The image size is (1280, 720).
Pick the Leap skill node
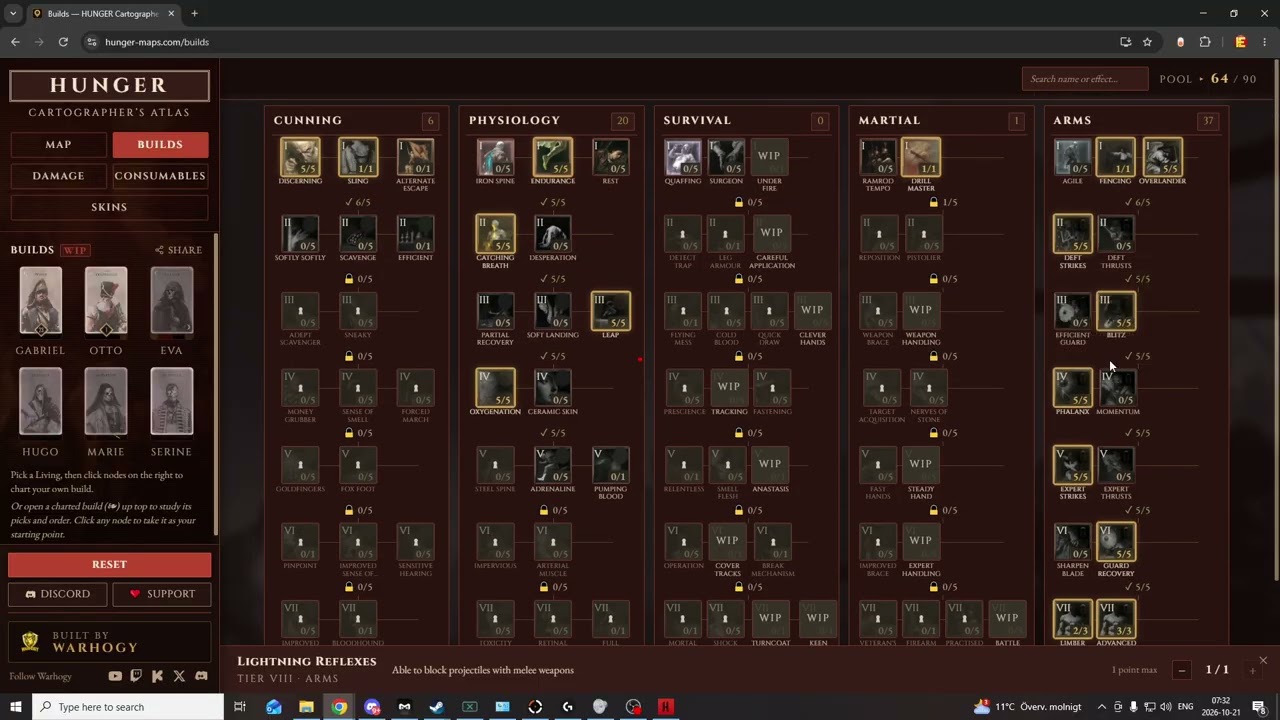click(611, 311)
